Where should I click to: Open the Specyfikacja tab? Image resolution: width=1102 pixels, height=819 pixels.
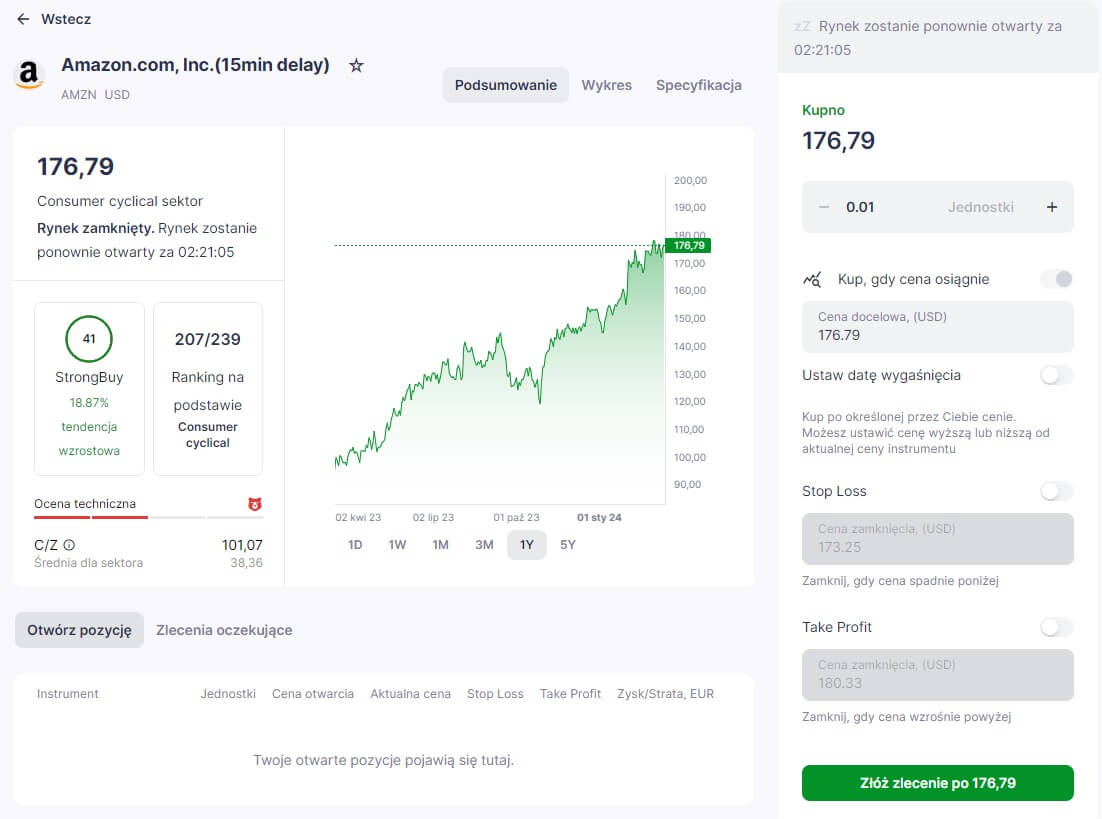point(699,85)
